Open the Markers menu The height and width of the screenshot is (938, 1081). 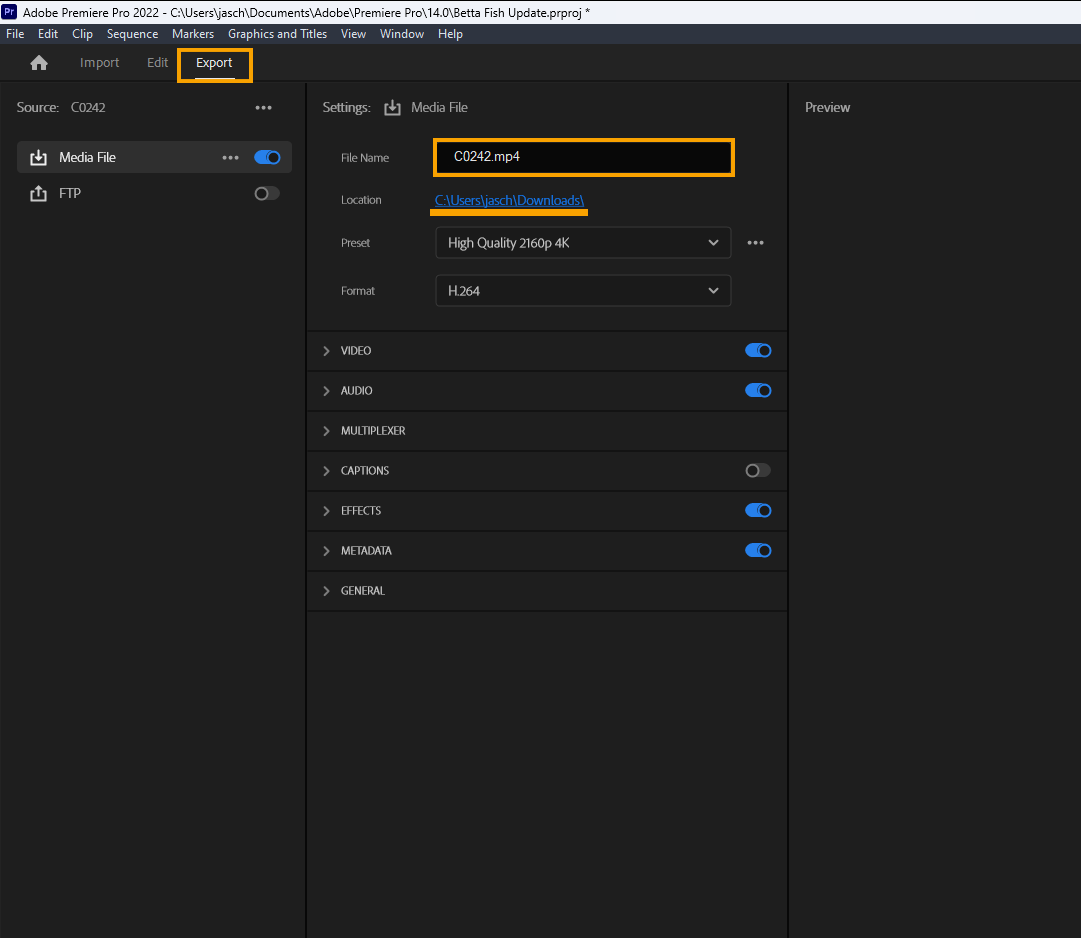point(193,34)
